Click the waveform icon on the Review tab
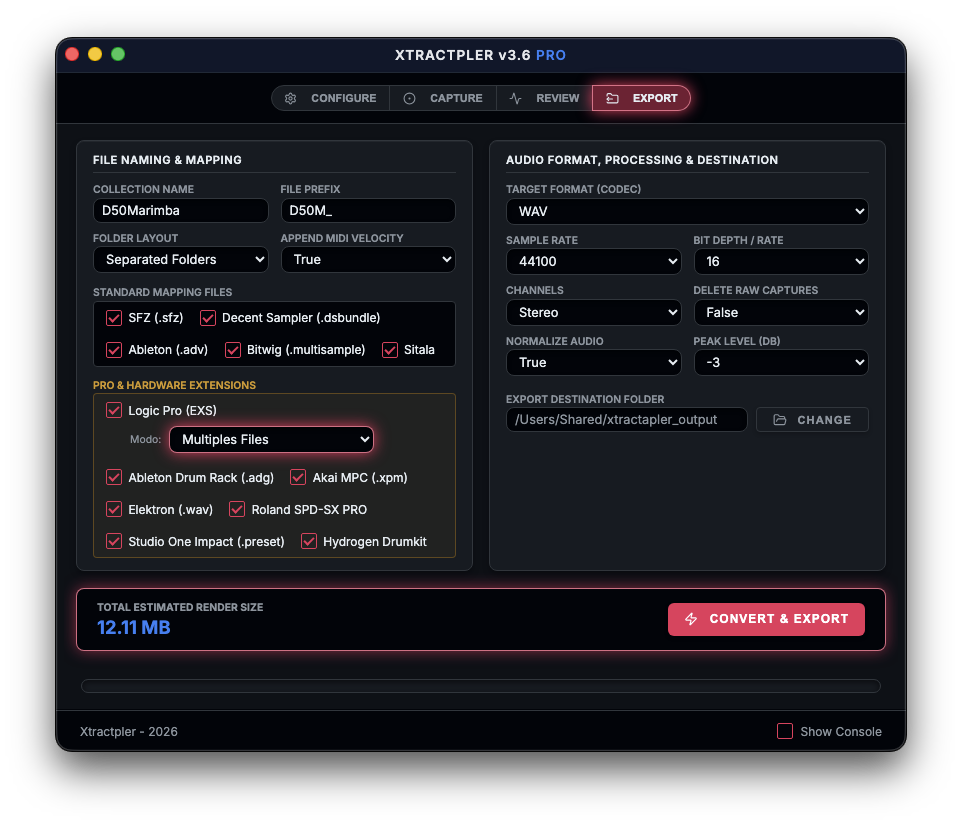Screen dimensions: 962x825 [x=515, y=98]
